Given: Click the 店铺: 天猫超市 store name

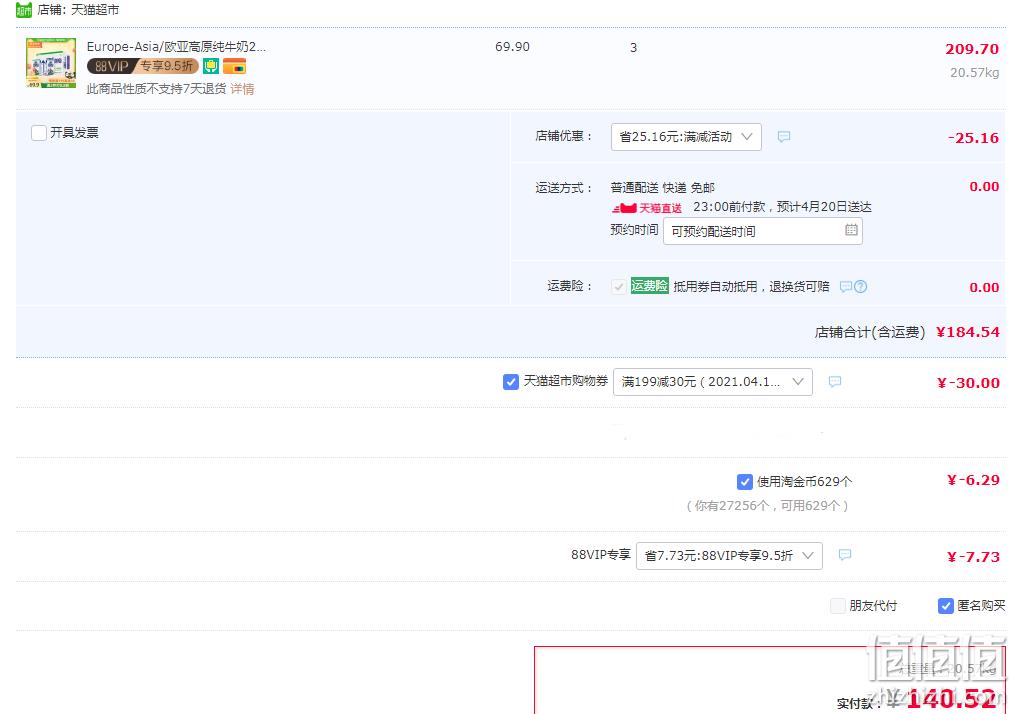Looking at the screenshot, I should (78, 10).
